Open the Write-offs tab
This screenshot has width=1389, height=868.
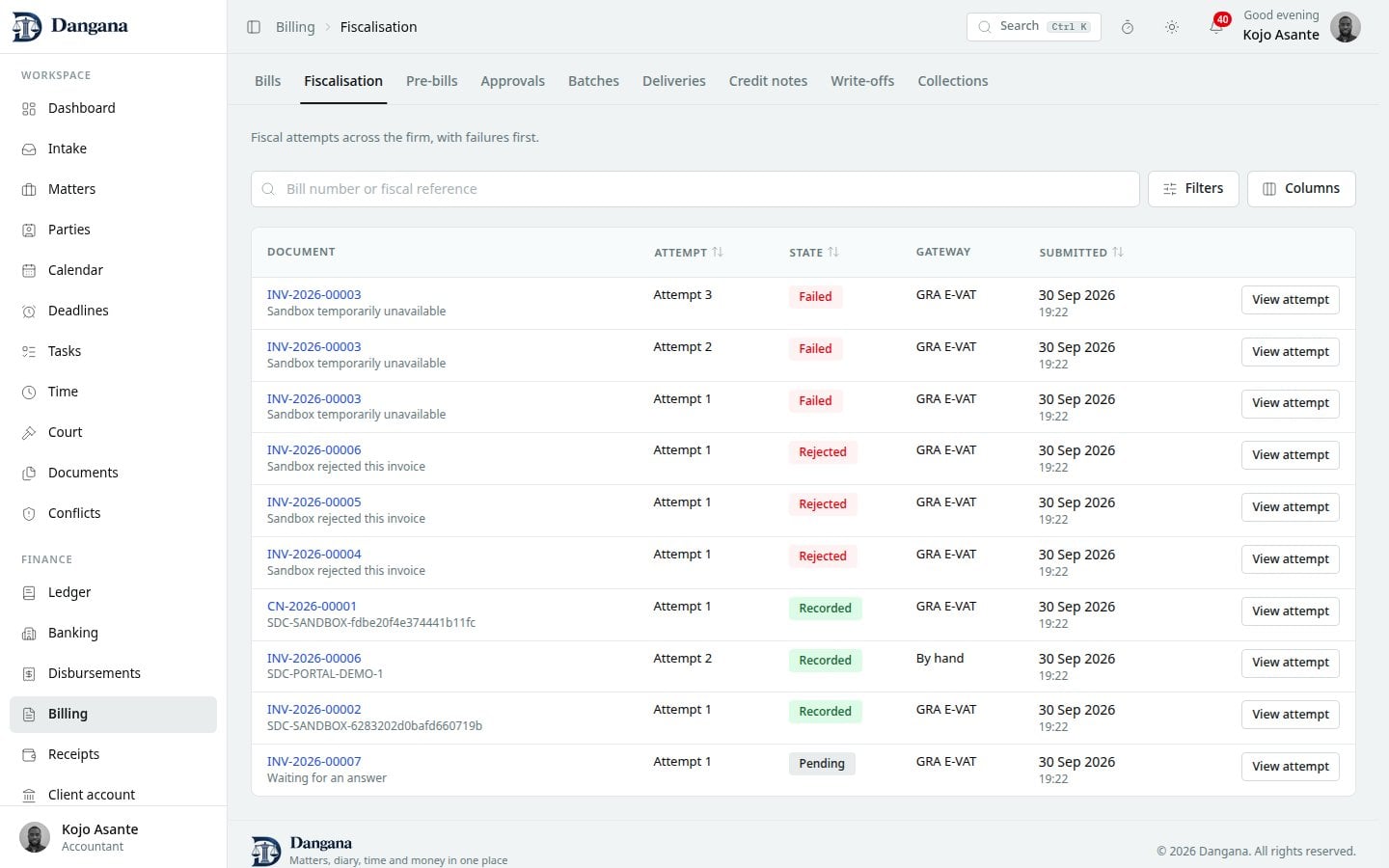(x=862, y=81)
